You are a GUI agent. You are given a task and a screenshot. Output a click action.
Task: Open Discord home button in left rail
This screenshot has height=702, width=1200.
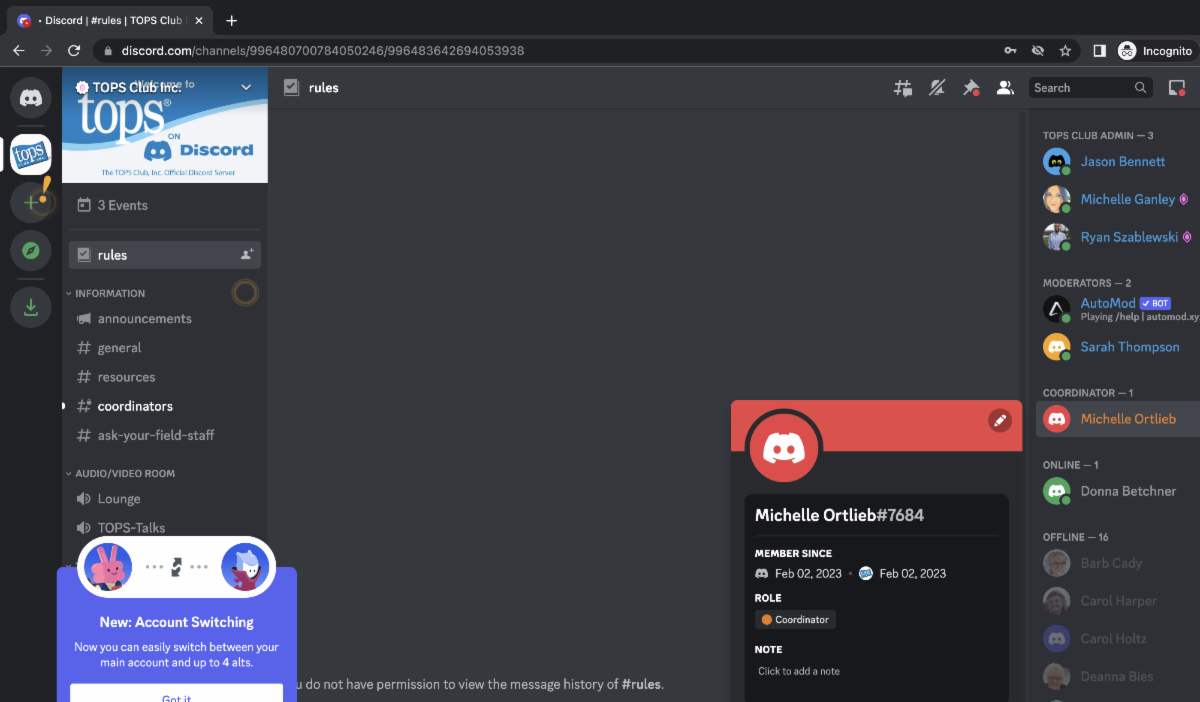click(x=30, y=97)
